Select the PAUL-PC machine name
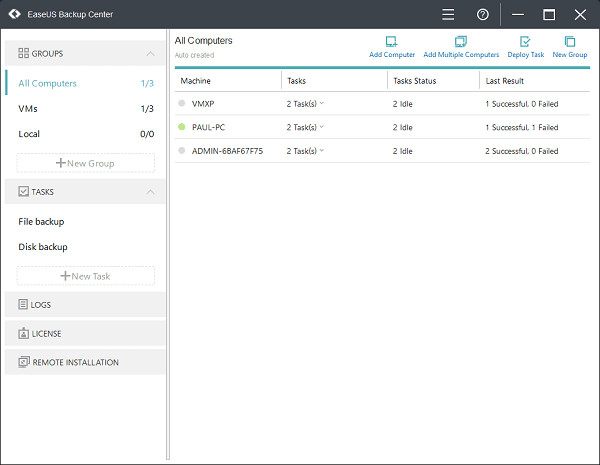 209,127
